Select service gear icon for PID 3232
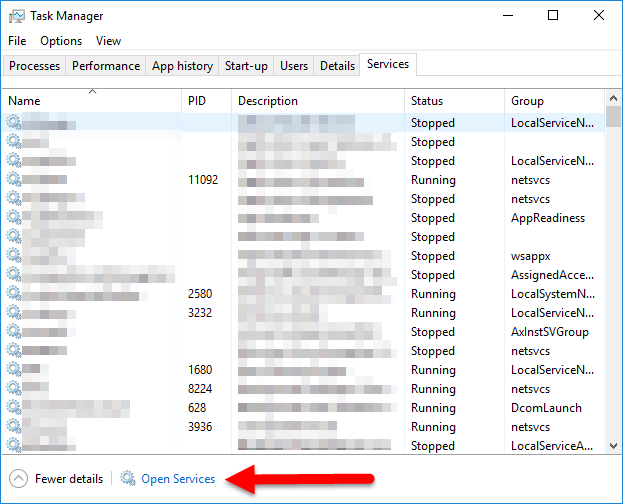This screenshot has width=623, height=504. 14,312
